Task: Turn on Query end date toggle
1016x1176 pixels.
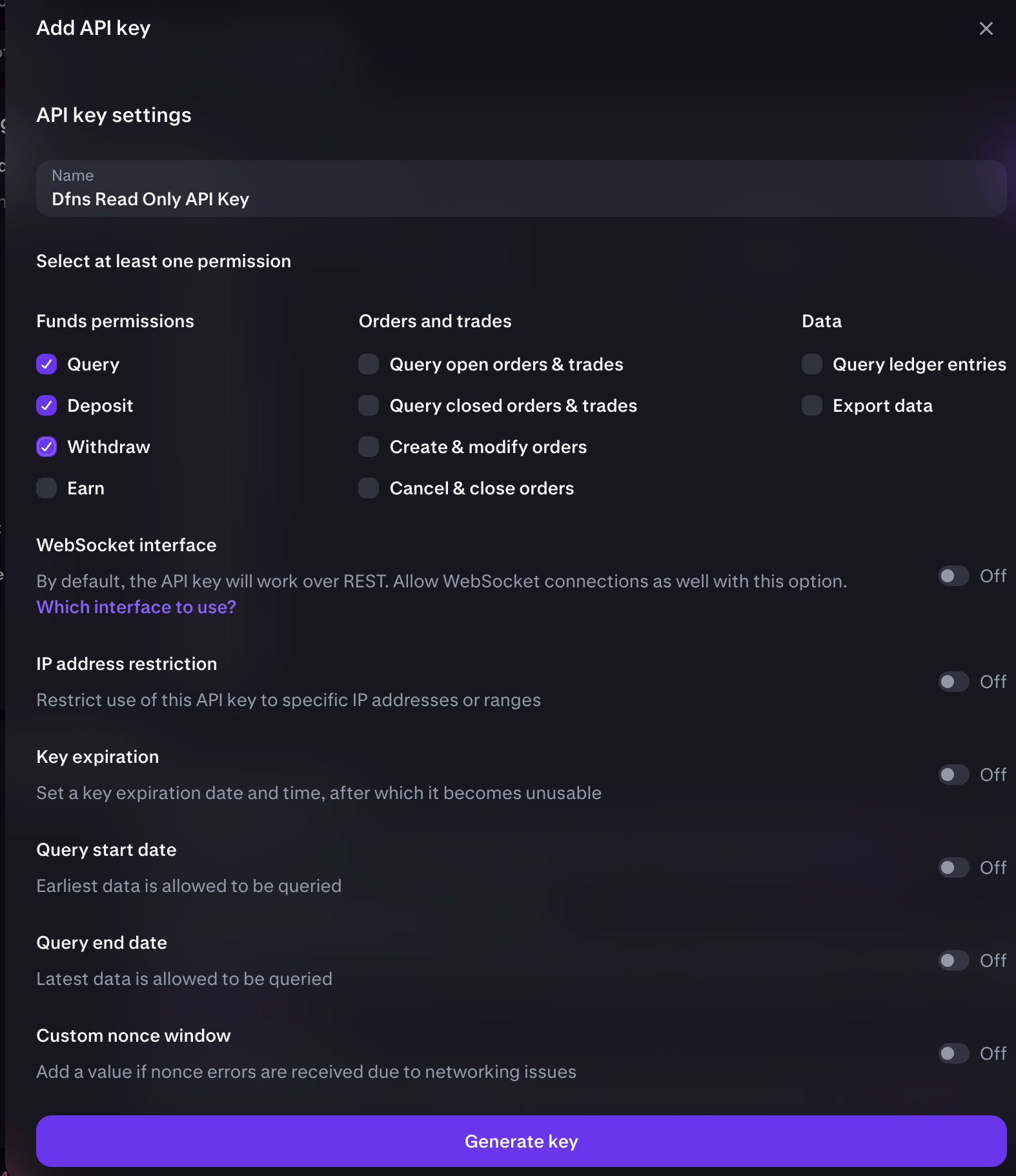Action: tap(953, 960)
